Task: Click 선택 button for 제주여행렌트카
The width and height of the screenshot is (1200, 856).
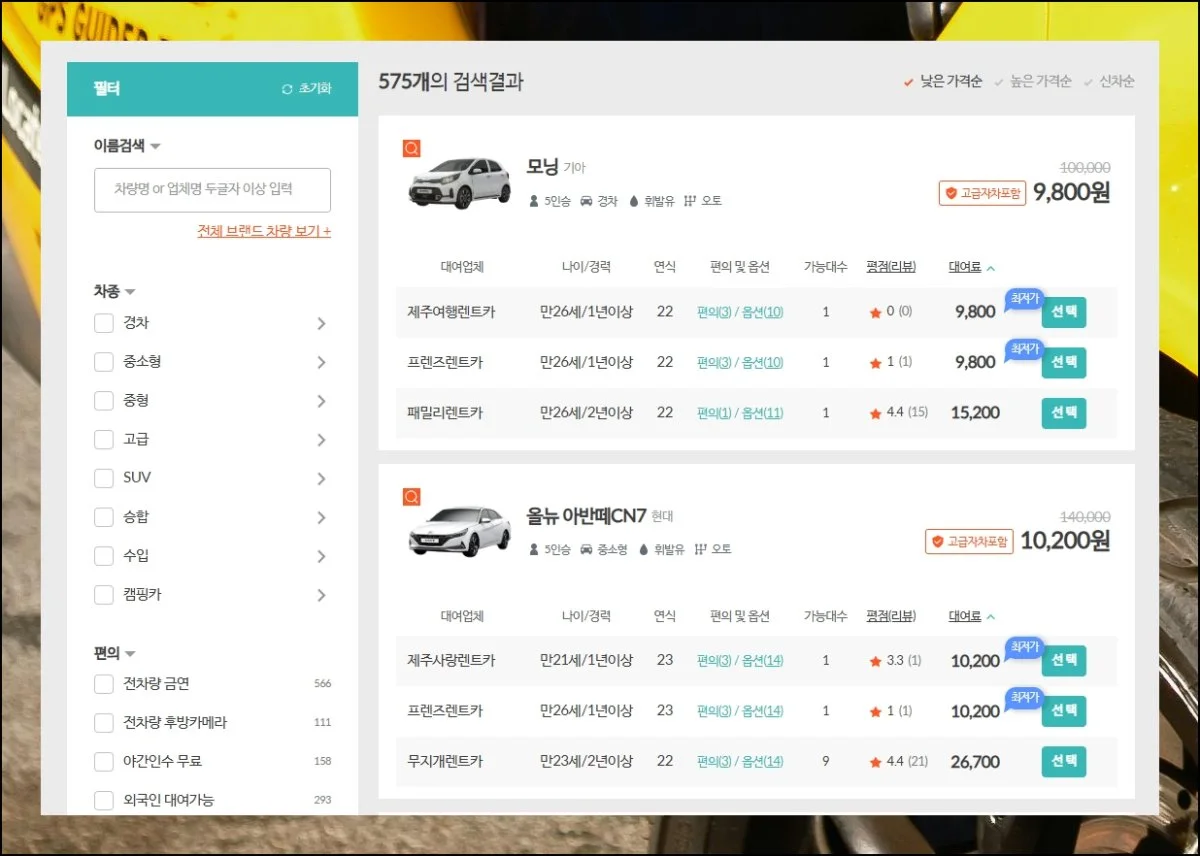Action: click(1063, 312)
